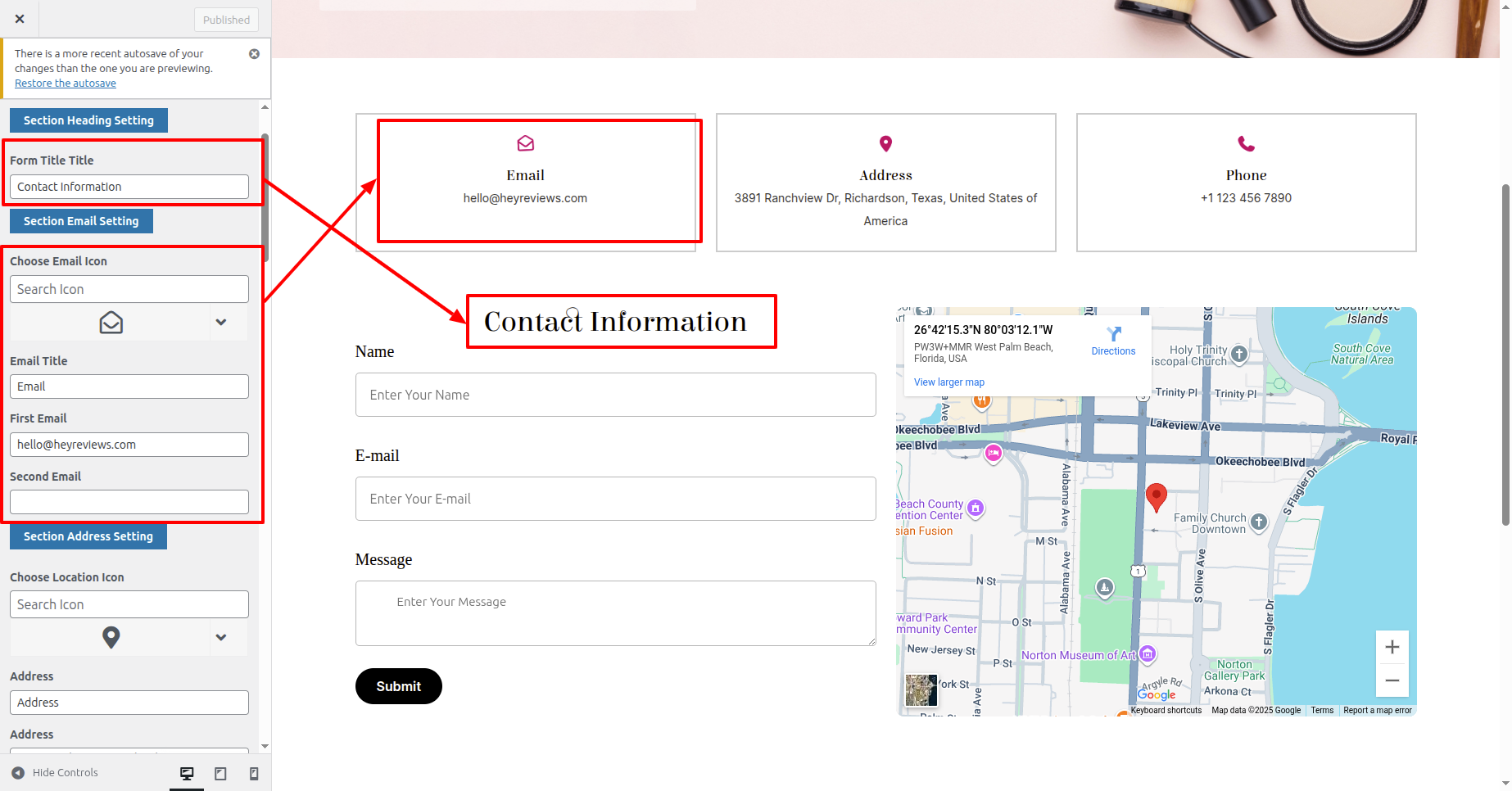Close the Customizer with the X icon
1512x791 pixels.
click(x=20, y=19)
